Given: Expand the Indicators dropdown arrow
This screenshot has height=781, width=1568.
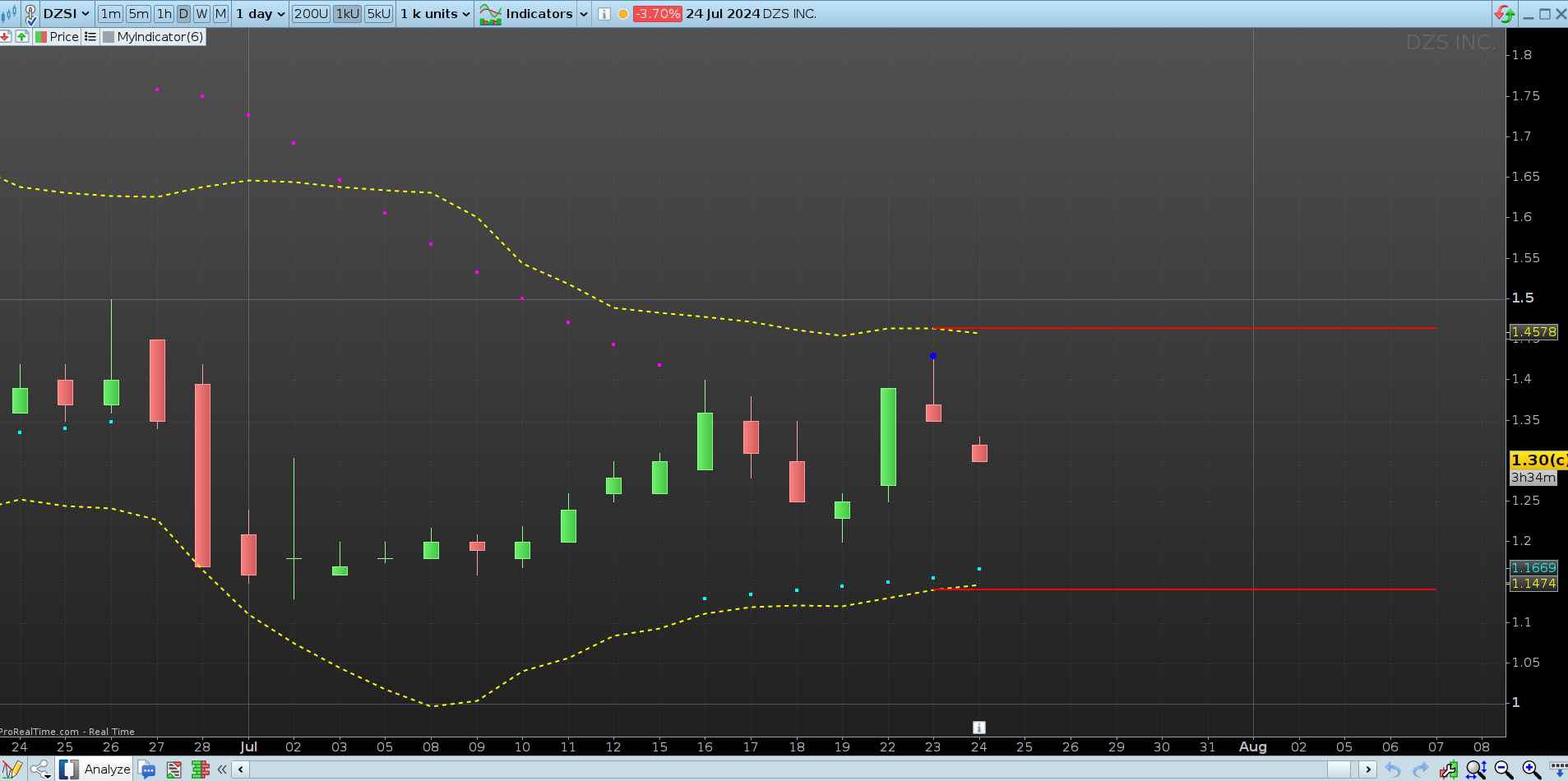Looking at the screenshot, I should point(584,14).
